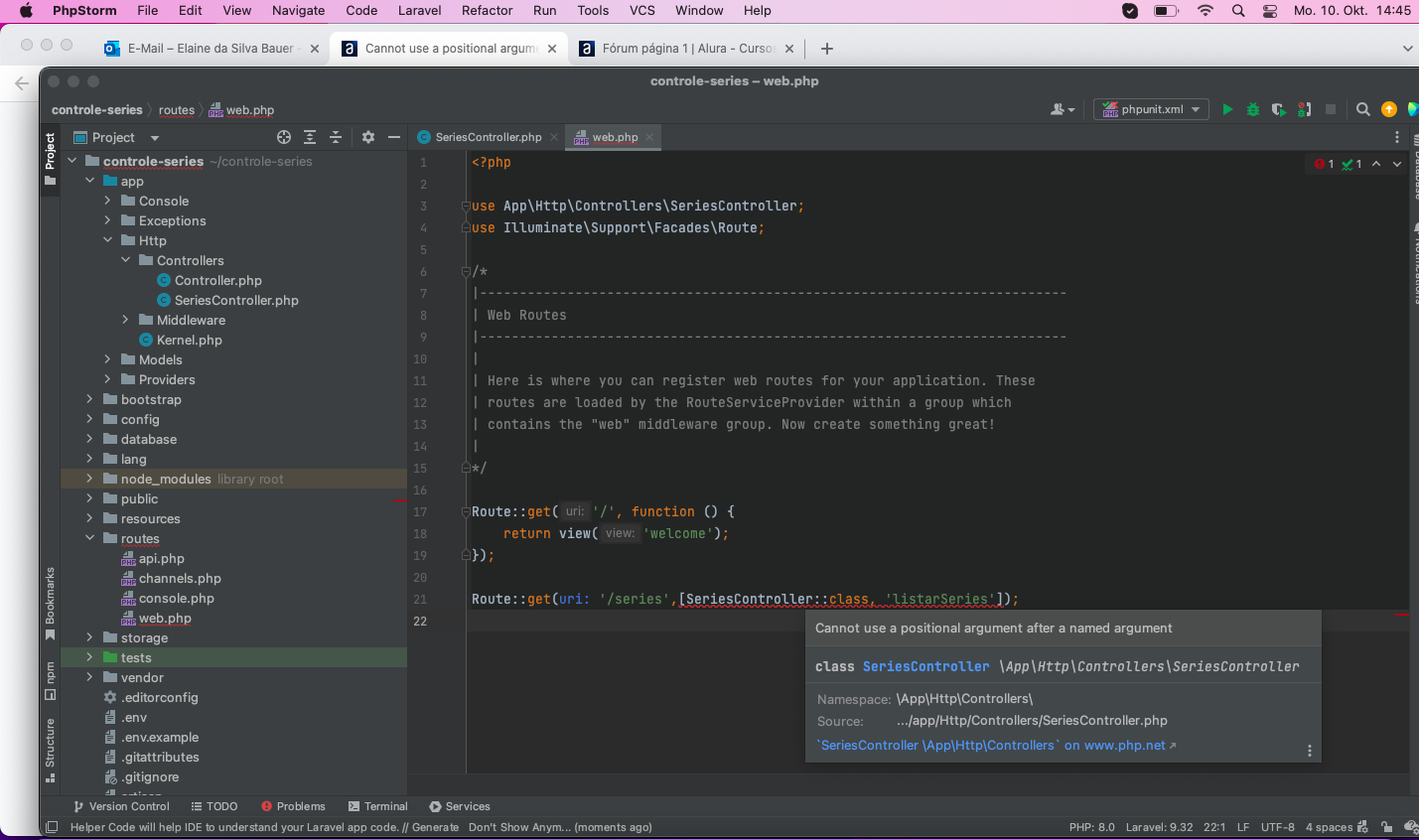This screenshot has width=1419, height=840.
Task: Collapse the controle-series root folder
Action: (71, 161)
